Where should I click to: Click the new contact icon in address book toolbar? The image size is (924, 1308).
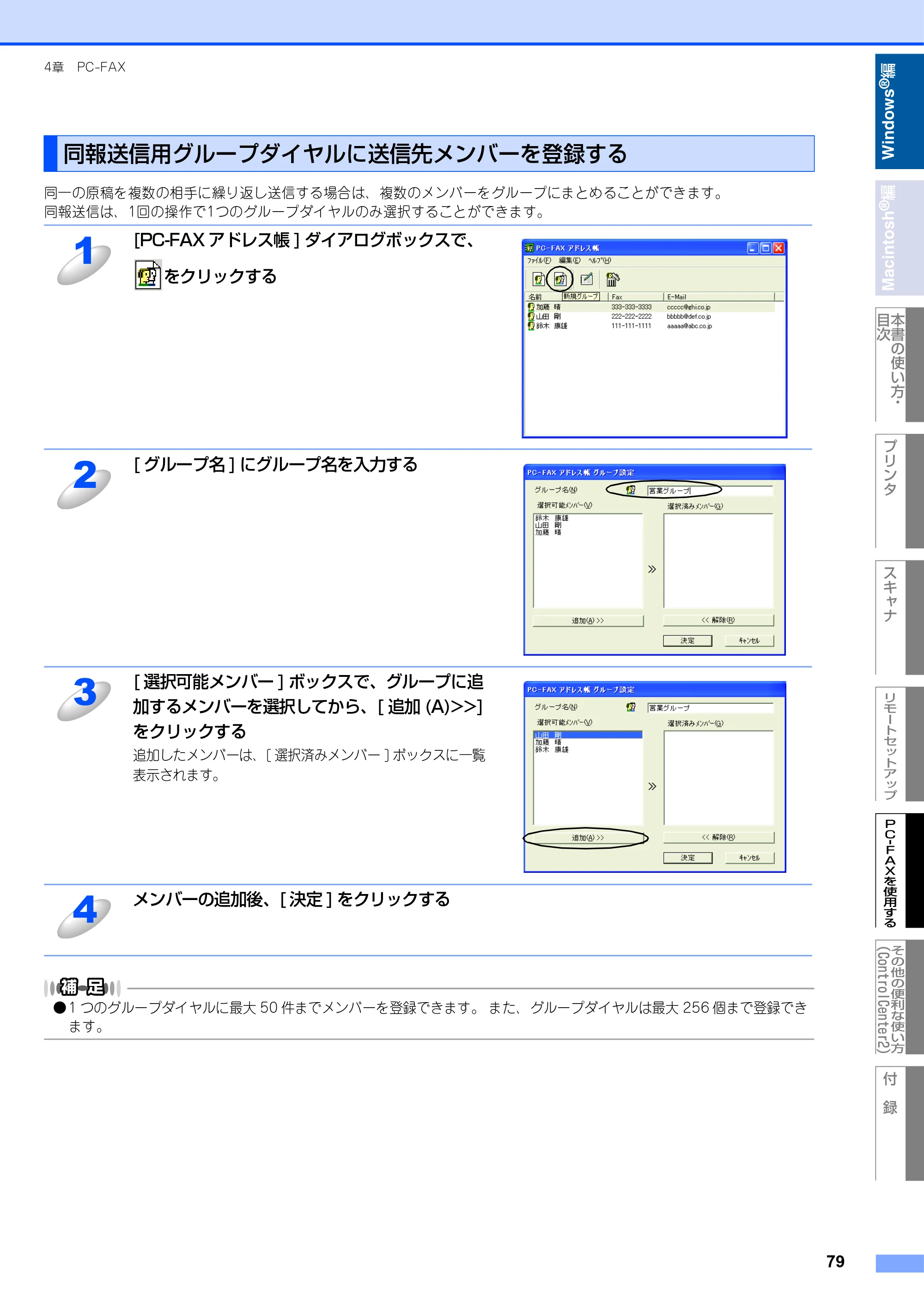tap(538, 279)
